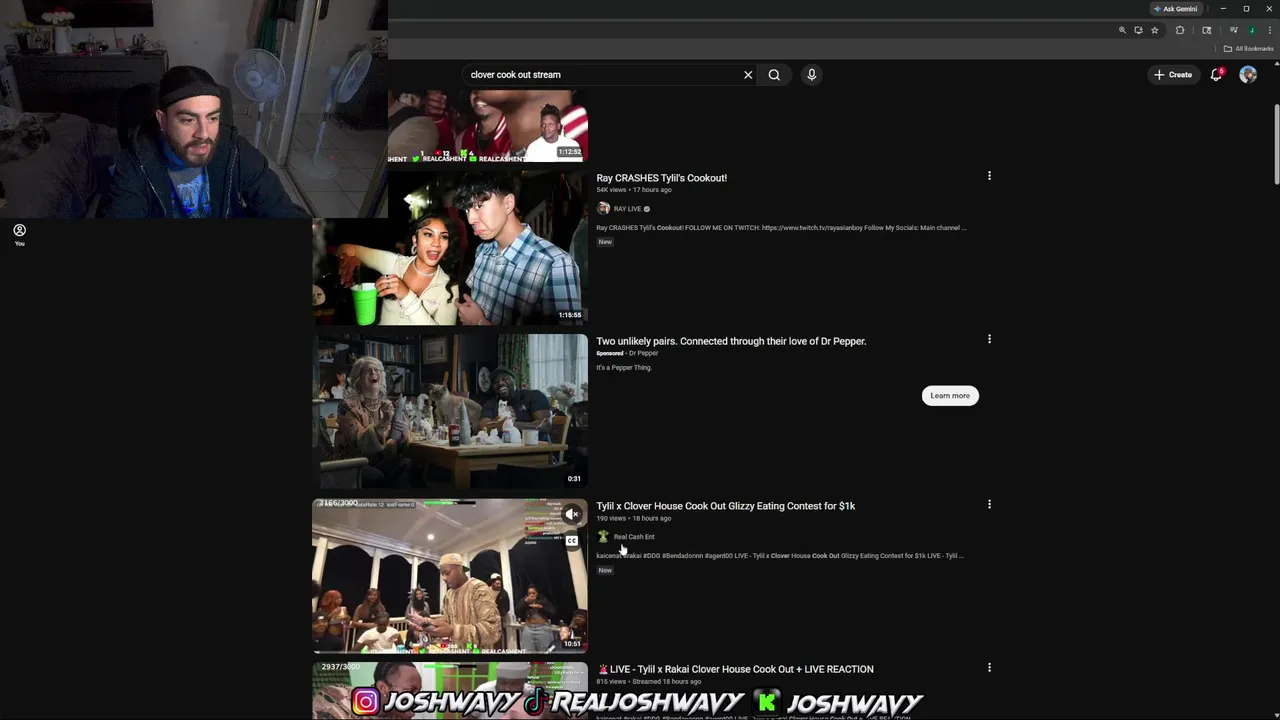Screen dimensions: 1280x720
Task: Open the browser zoom magnifier icon
Action: (x=1122, y=30)
